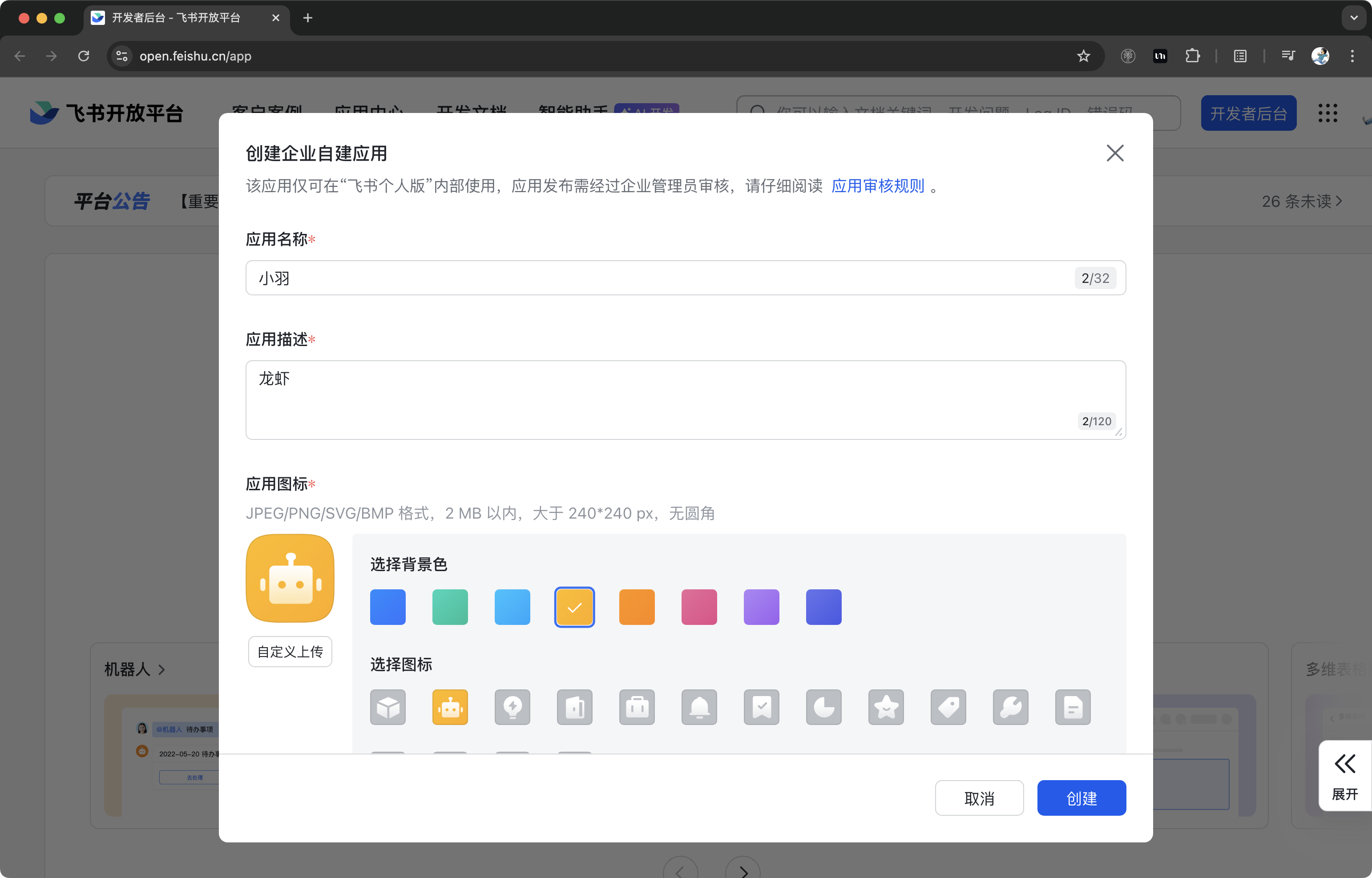
Task: Click the 自定义上传 upload button
Action: tap(290, 651)
